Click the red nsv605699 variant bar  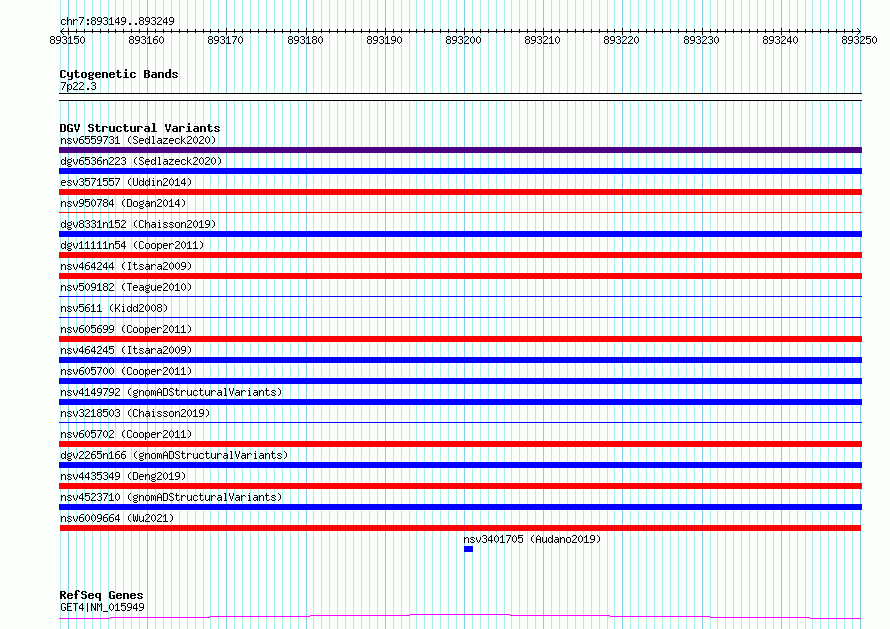tap(460, 339)
